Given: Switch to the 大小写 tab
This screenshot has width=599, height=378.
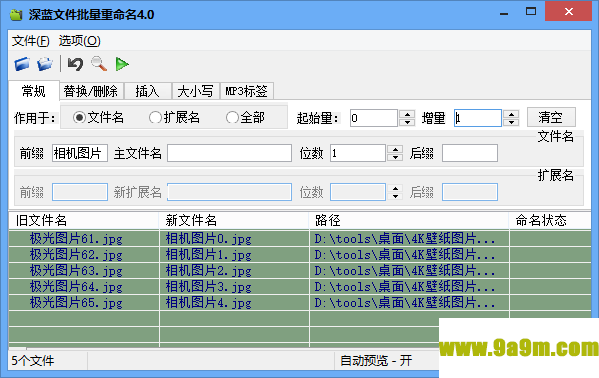Looking at the screenshot, I should 196,91.
